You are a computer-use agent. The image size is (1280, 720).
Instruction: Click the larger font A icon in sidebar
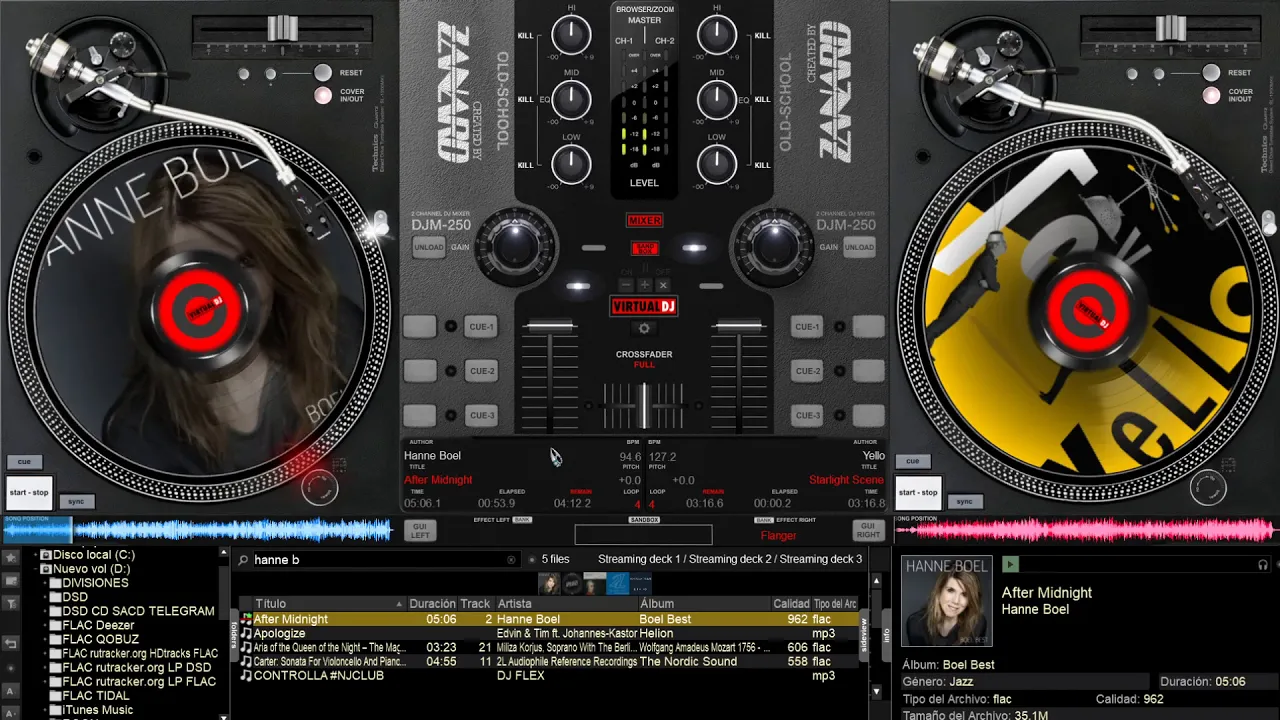pyautogui.click(x=11, y=691)
